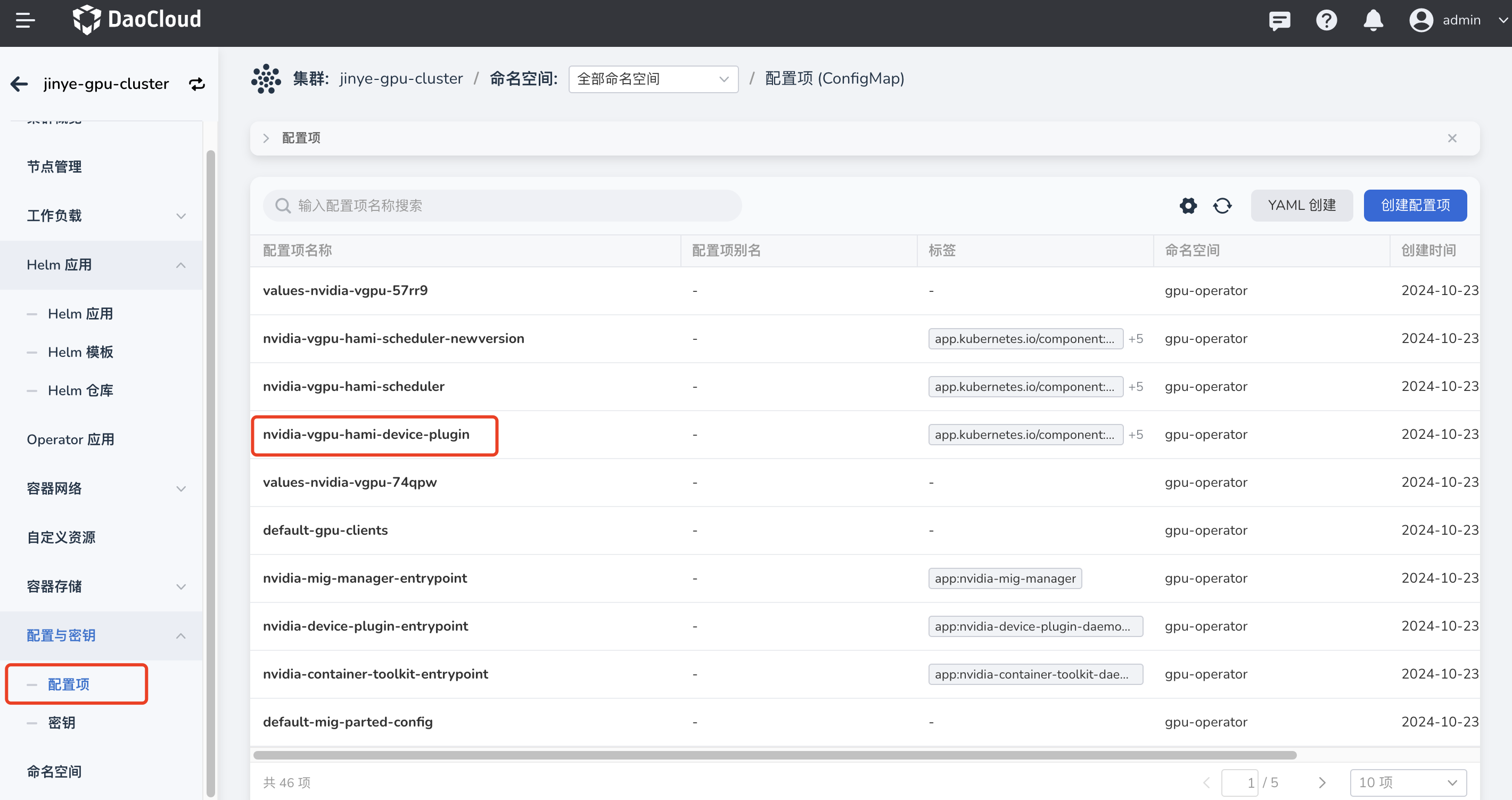Open table column settings gear
The image size is (1512, 800).
(1188, 206)
